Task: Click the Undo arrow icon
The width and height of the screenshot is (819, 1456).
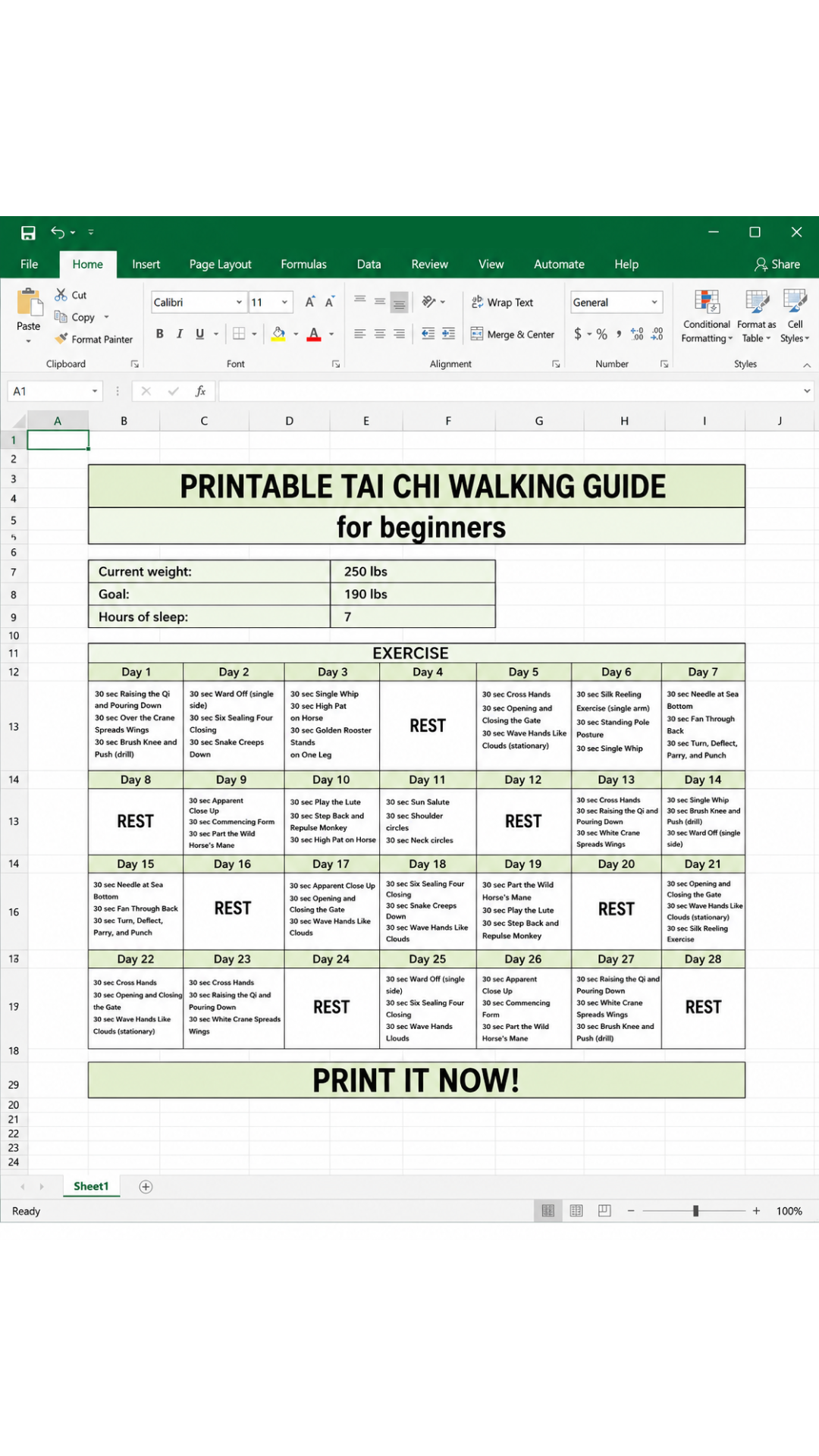Action: [58, 232]
